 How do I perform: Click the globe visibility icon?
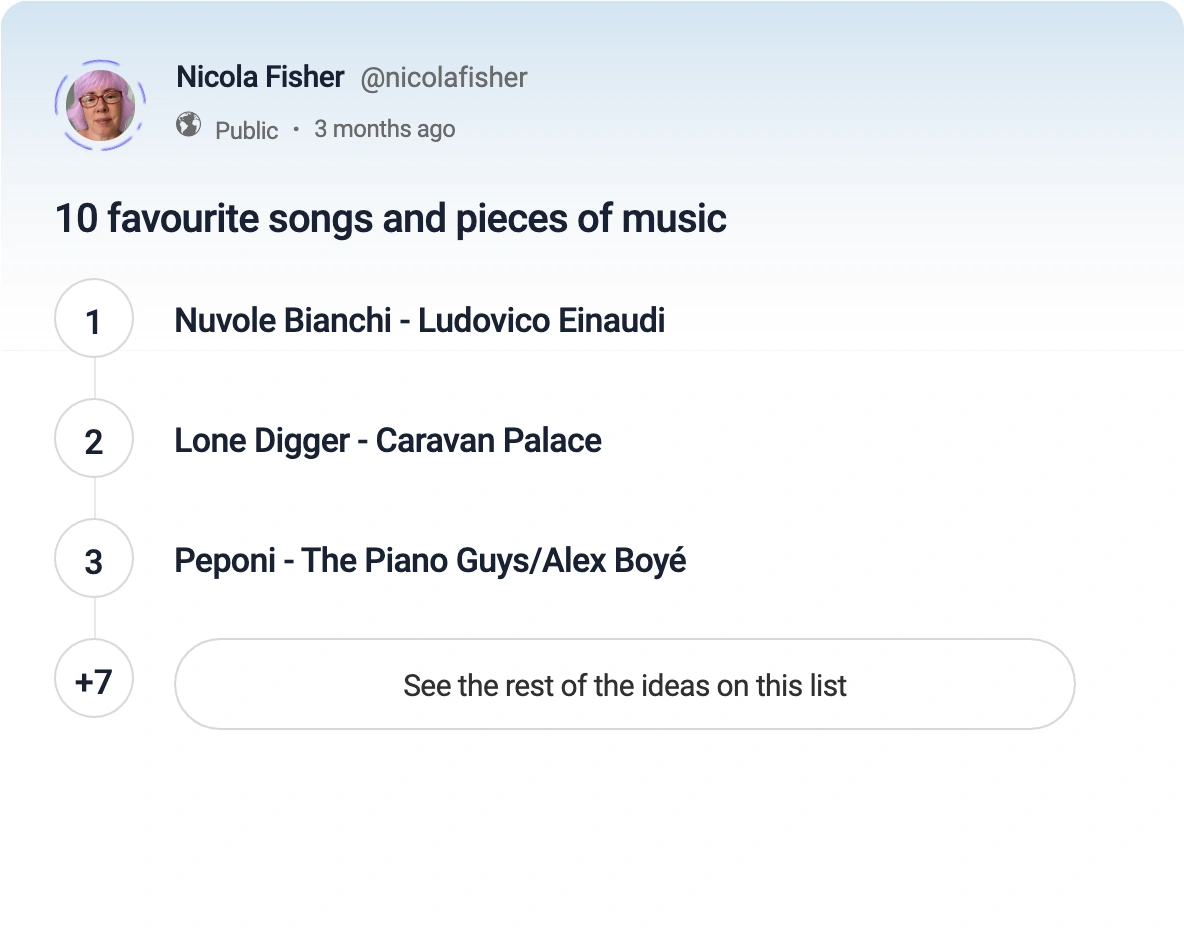click(189, 125)
